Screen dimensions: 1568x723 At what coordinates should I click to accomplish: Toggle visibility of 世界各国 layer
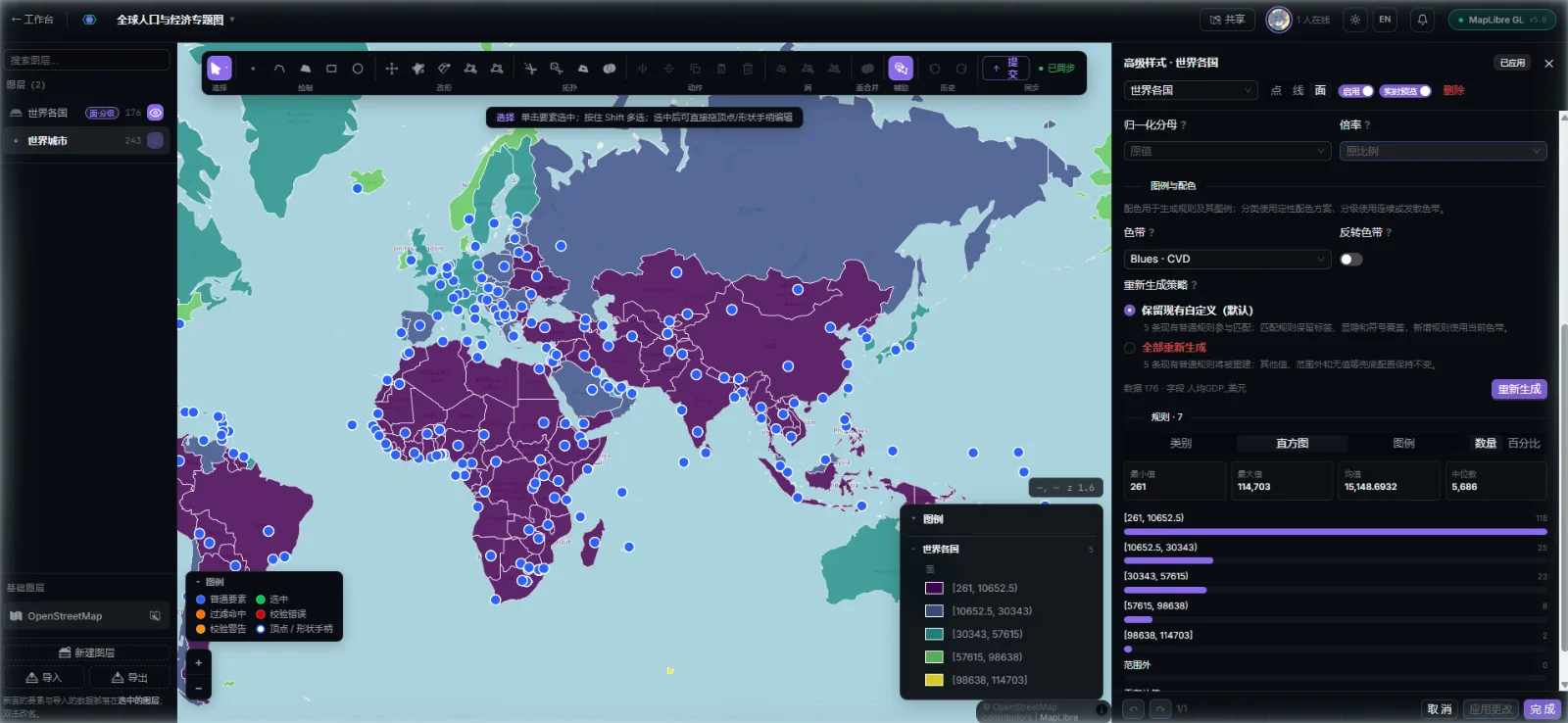(x=155, y=113)
